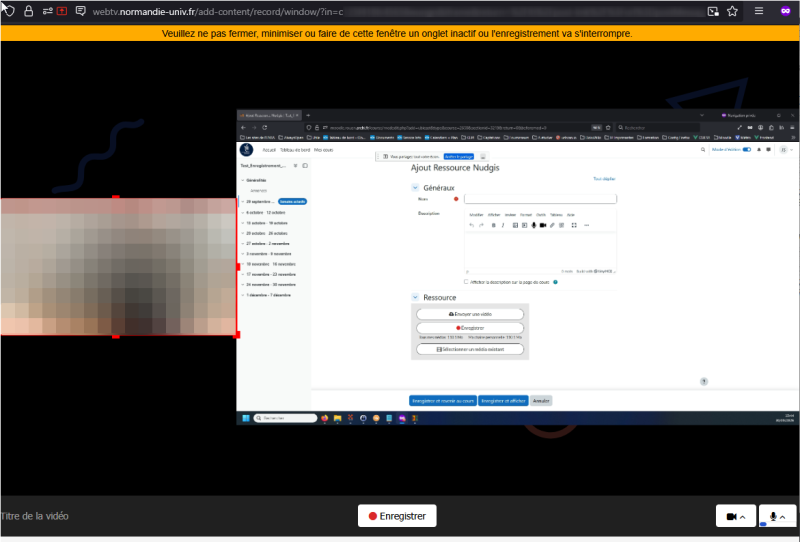Click the picture-in-picture icon in address bar
This screenshot has height=542, width=800.
tap(713, 11)
